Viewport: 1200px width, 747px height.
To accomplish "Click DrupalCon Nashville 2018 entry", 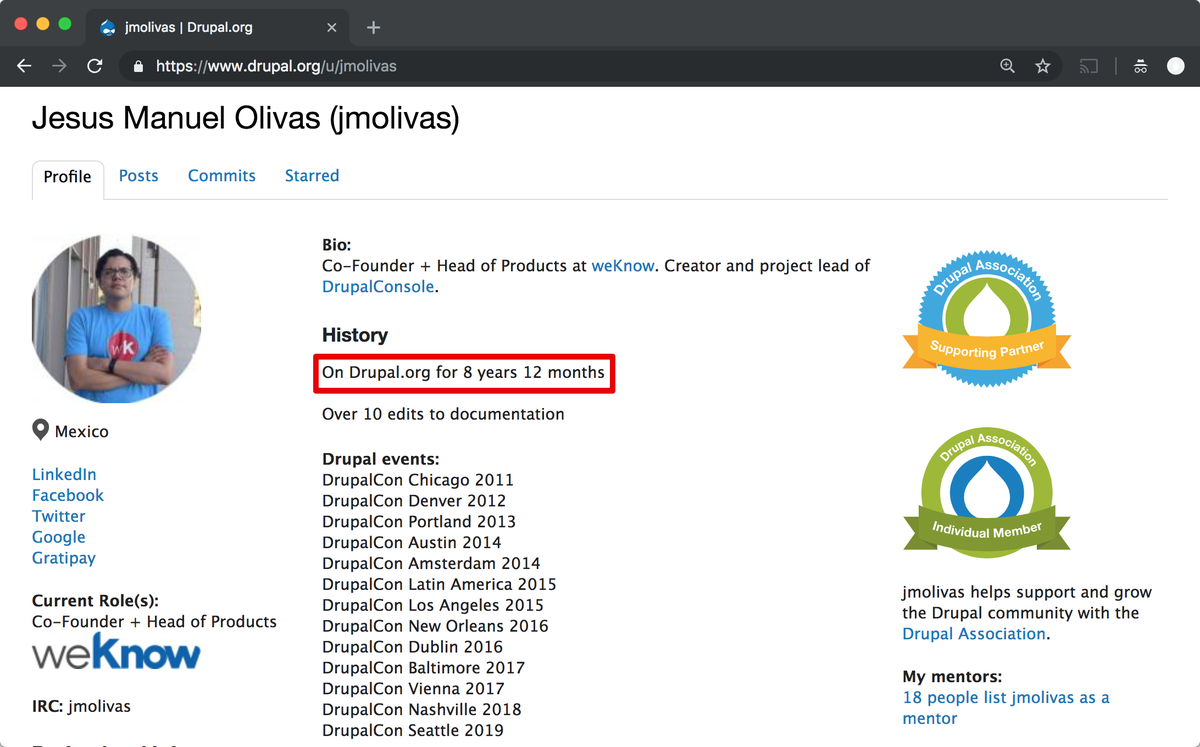I will pos(422,710).
